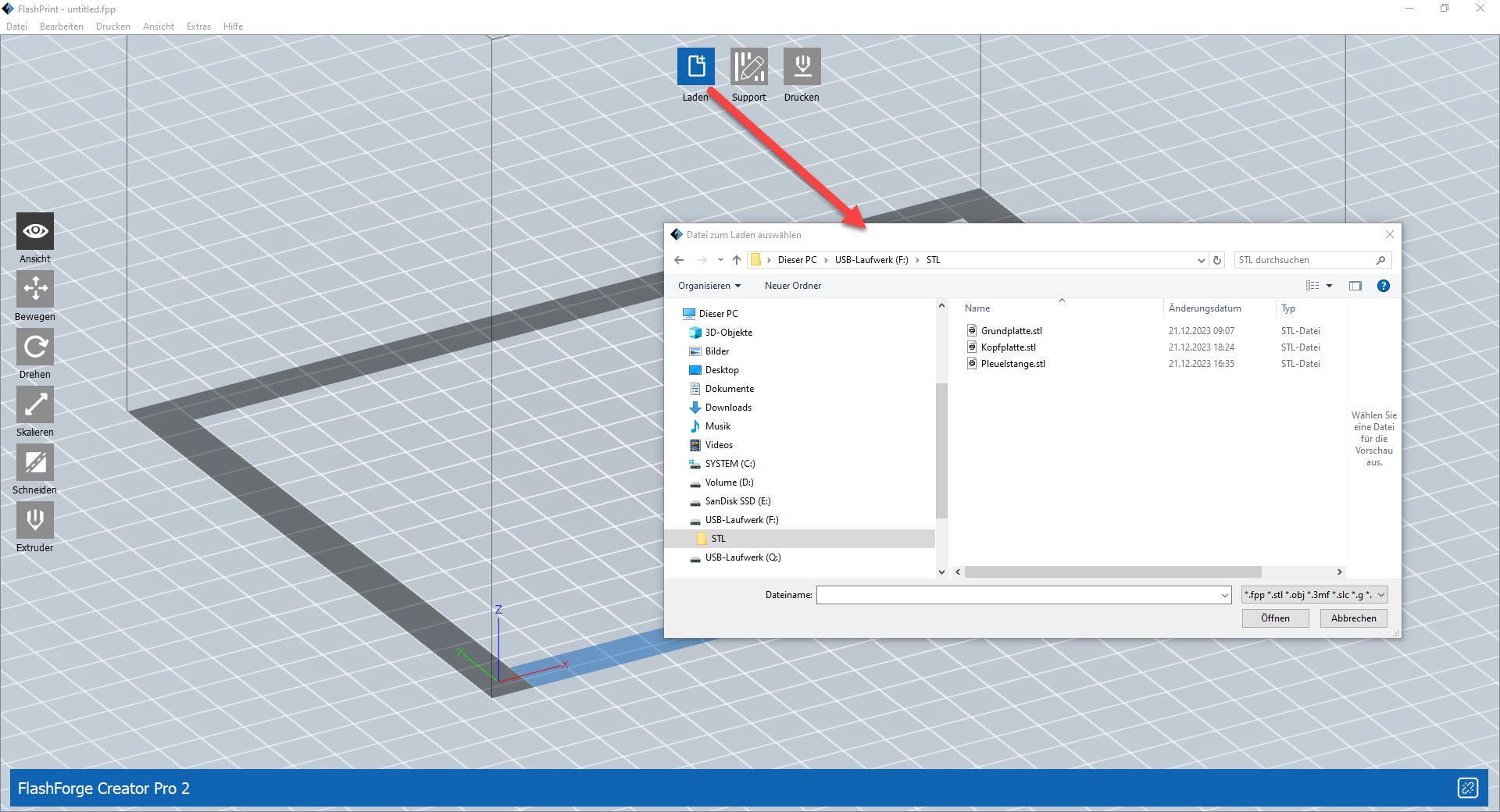The width and height of the screenshot is (1500, 812).
Task: Select Downloads in navigation tree
Action: [x=727, y=408]
